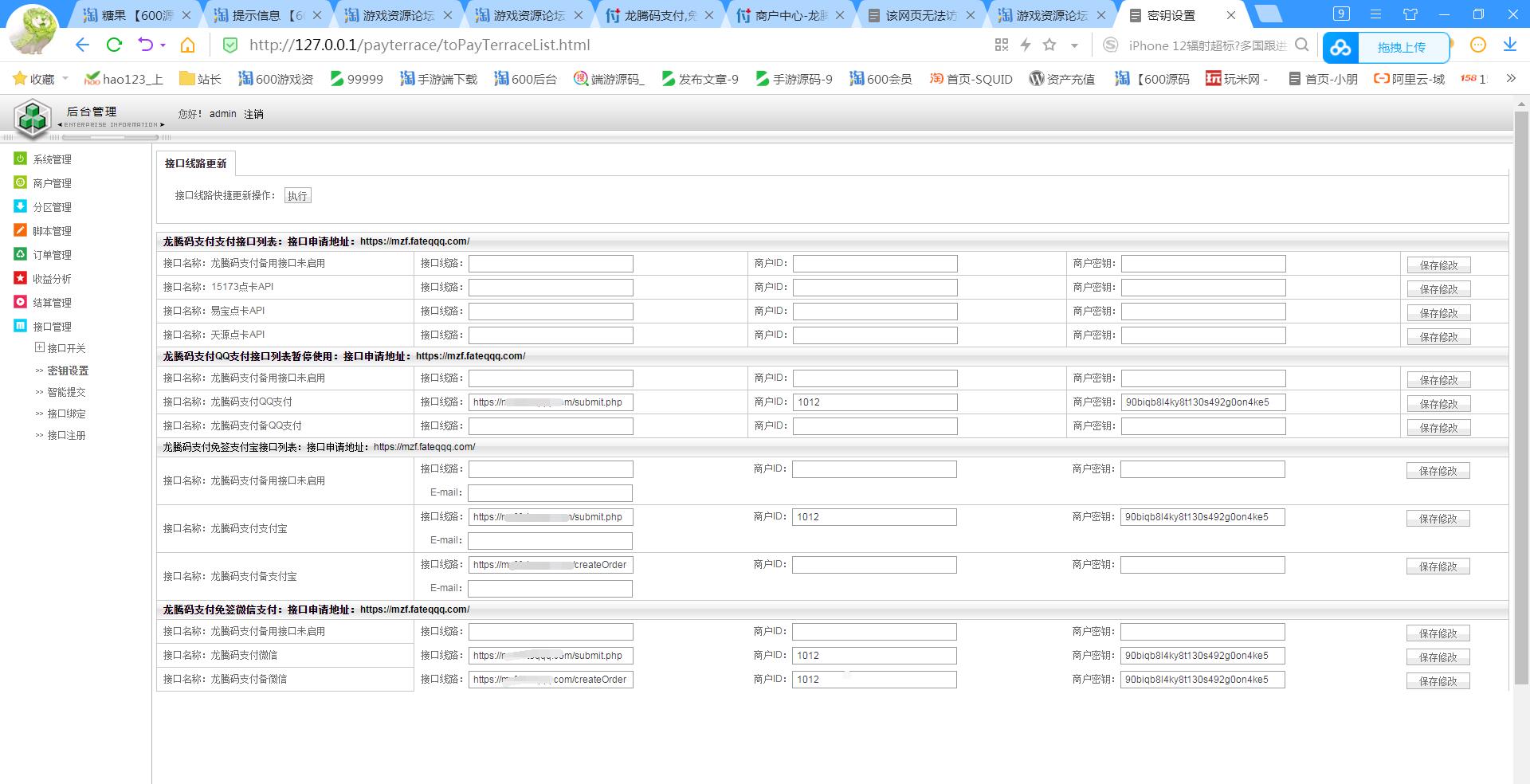This screenshot has height=784, width=1530.
Task: Switch to the 龙腾码支付 browser tab
Action: pyautogui.click(x=658, y=15)
